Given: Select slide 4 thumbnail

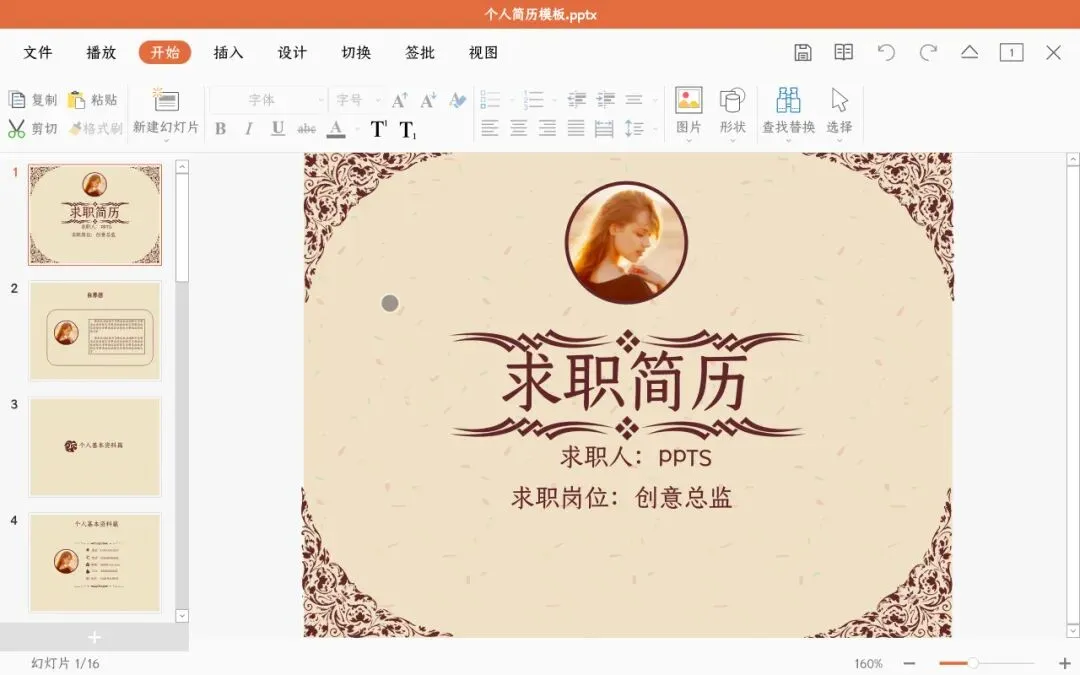Looking at the screenshot, I should point(95,562).
